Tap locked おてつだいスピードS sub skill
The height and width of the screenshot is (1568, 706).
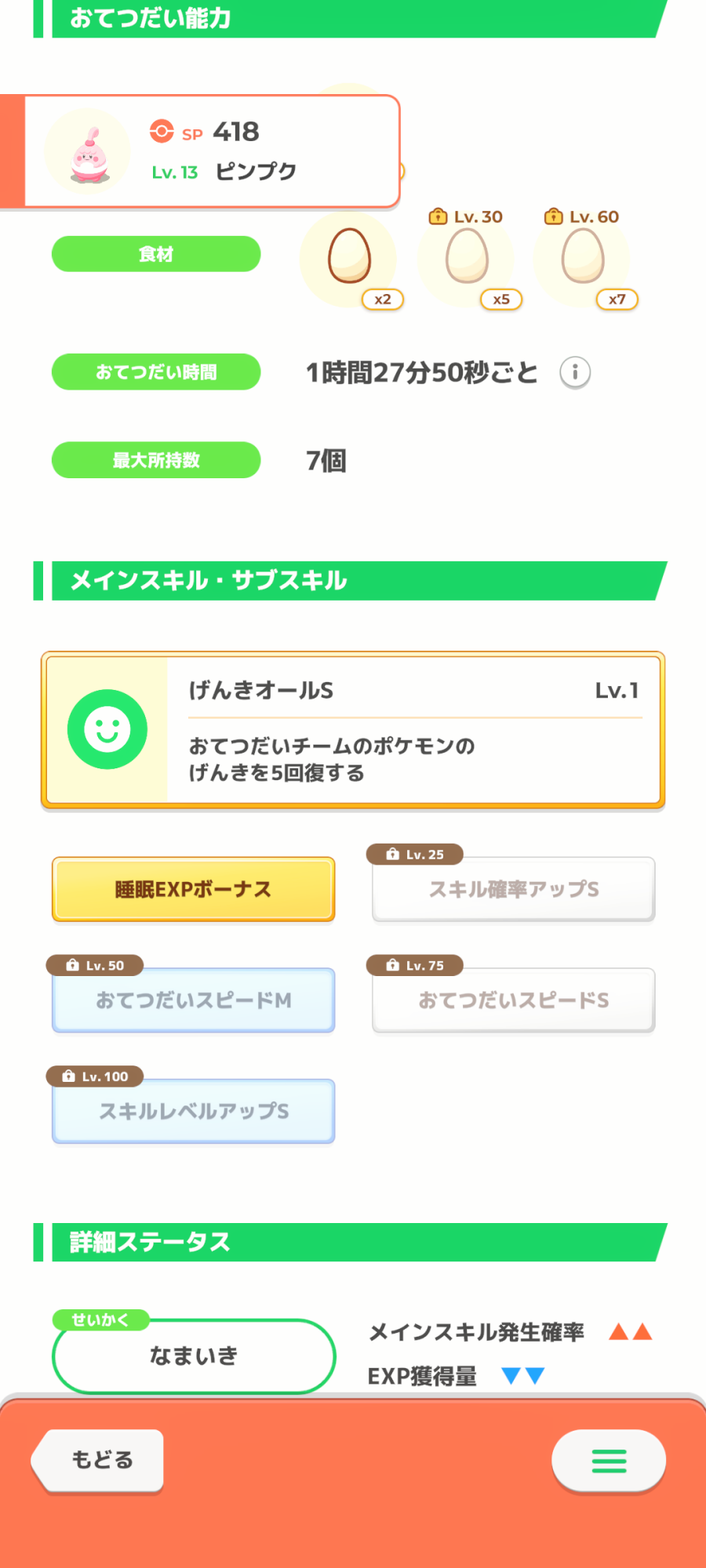coord(514,1000)
